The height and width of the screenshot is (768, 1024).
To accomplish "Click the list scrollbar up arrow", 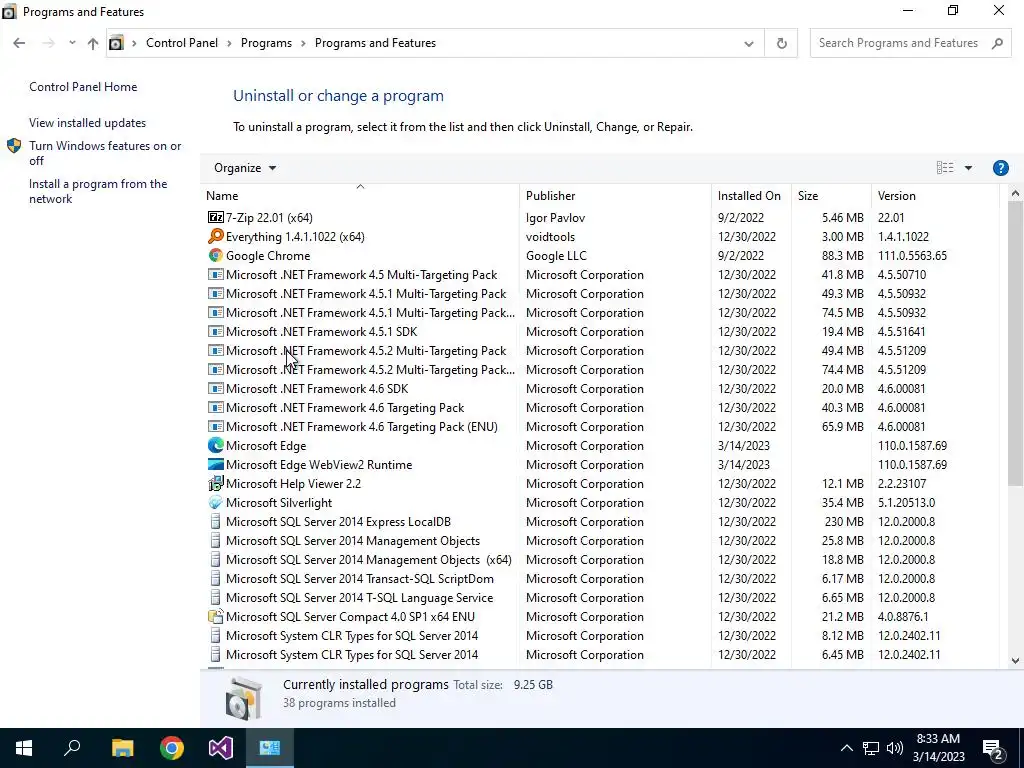I will click(1015, 193).
